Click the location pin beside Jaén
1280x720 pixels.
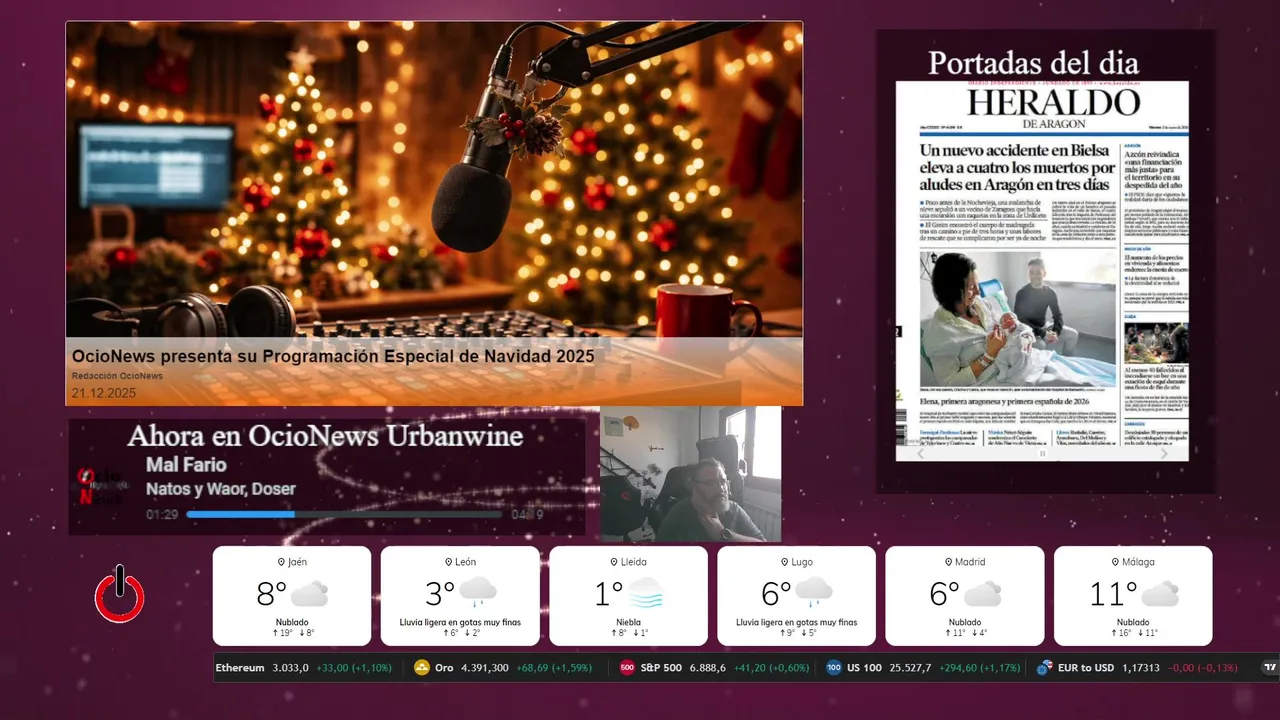coord(281,562)
